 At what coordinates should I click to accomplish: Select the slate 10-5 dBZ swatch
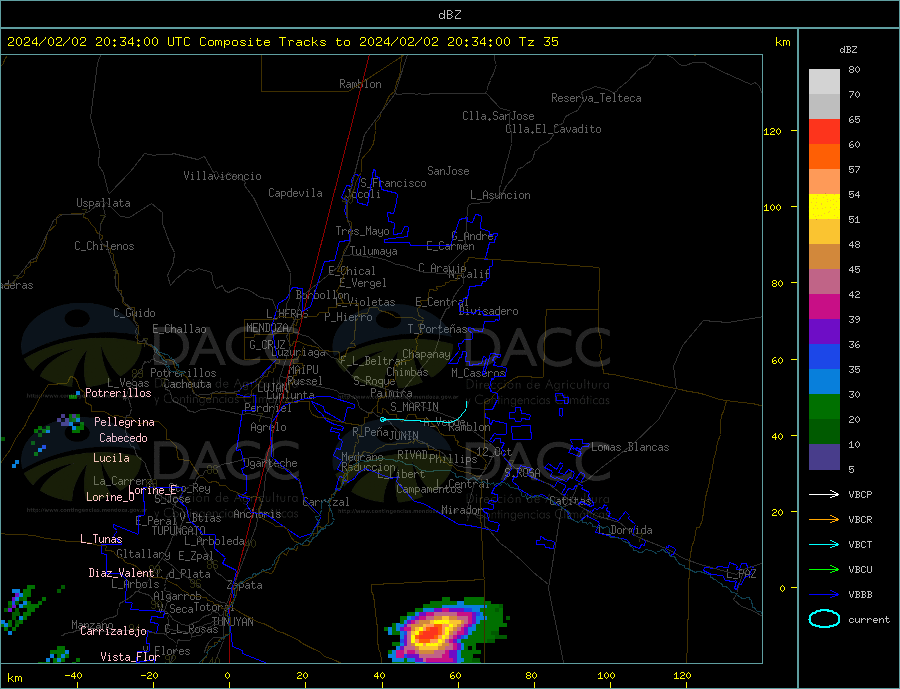point(824,457)
